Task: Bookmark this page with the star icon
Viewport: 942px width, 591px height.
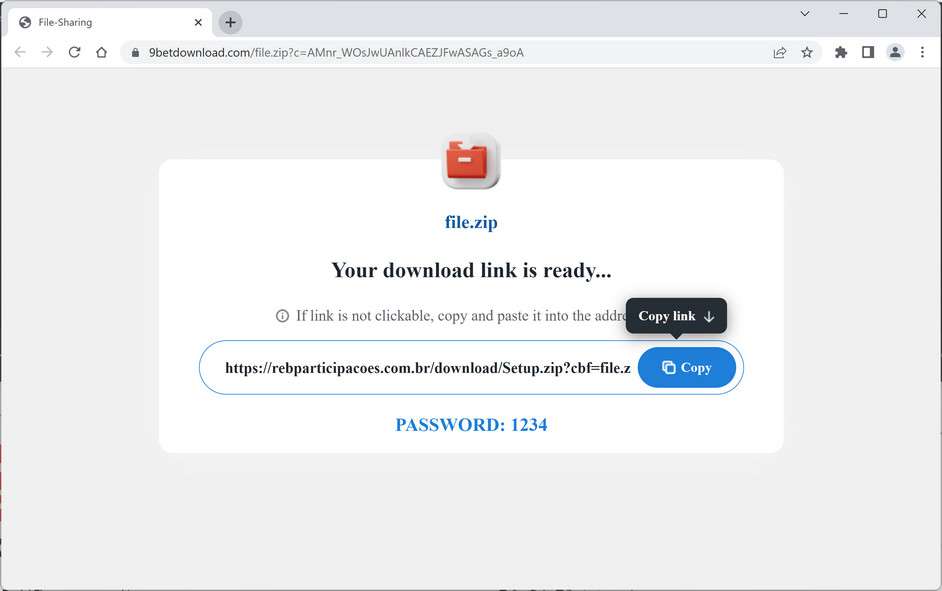Action: coord(807,52)
